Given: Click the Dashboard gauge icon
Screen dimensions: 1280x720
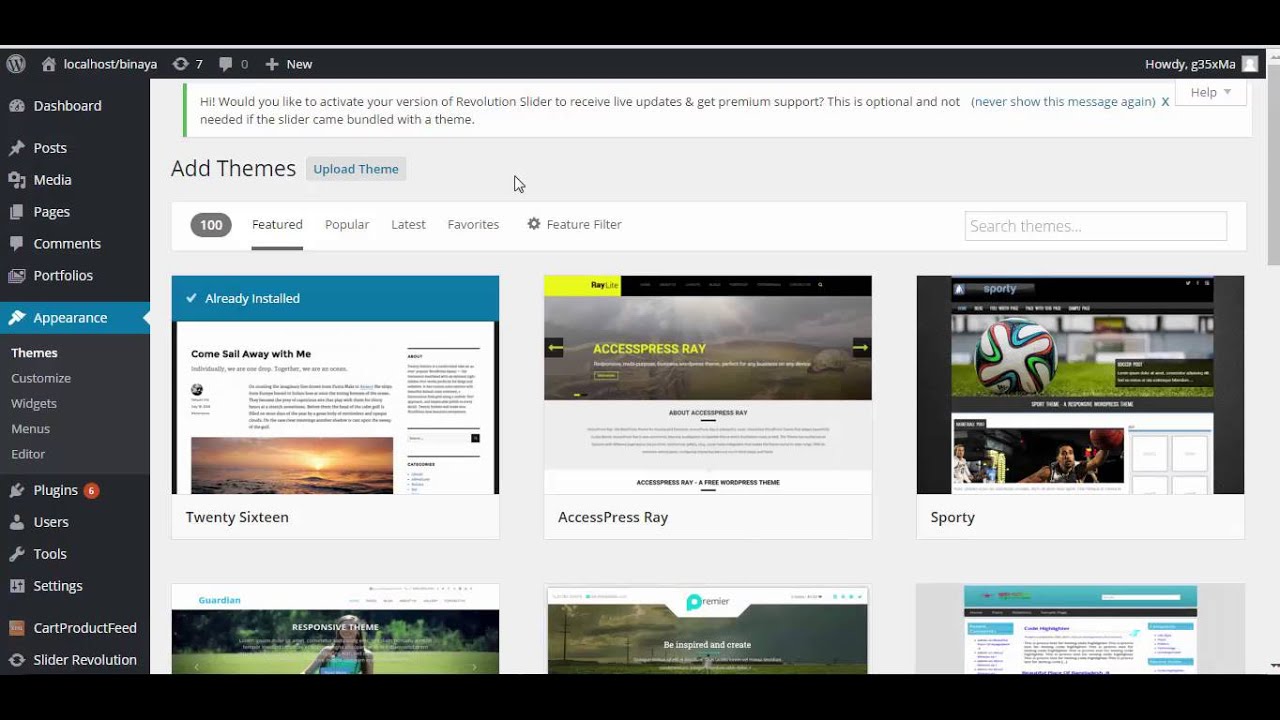Looking at the screenshot, I should coord(16,106).
